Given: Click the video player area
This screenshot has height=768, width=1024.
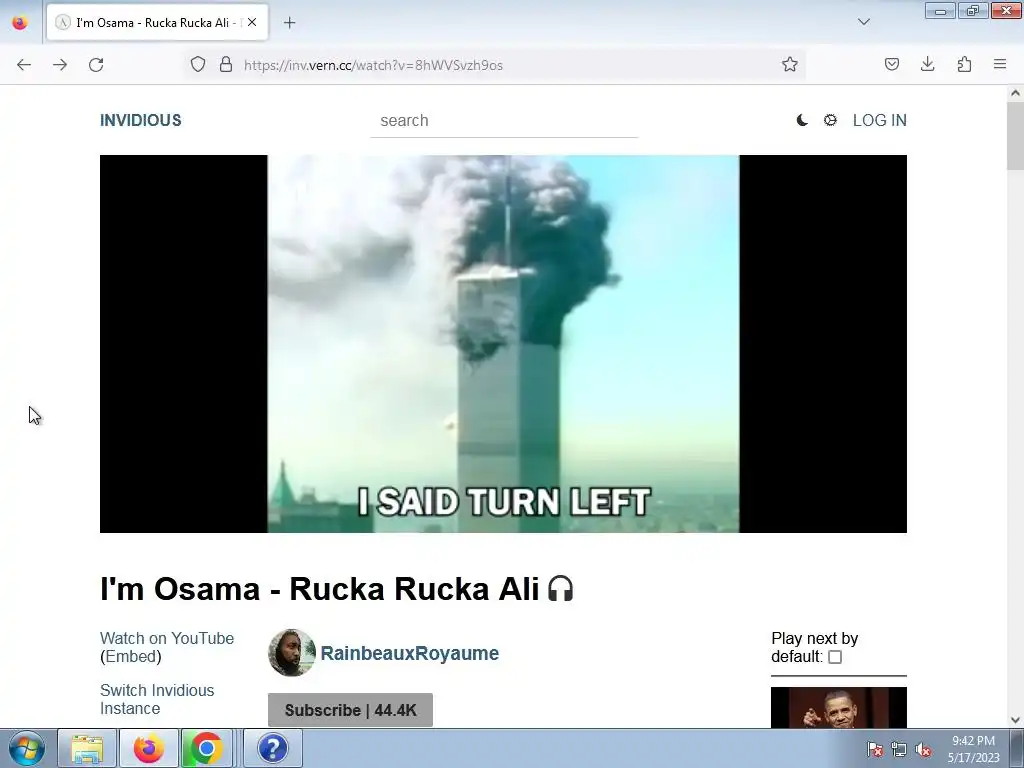Looking at the screenshot, I should coord(503,344).
